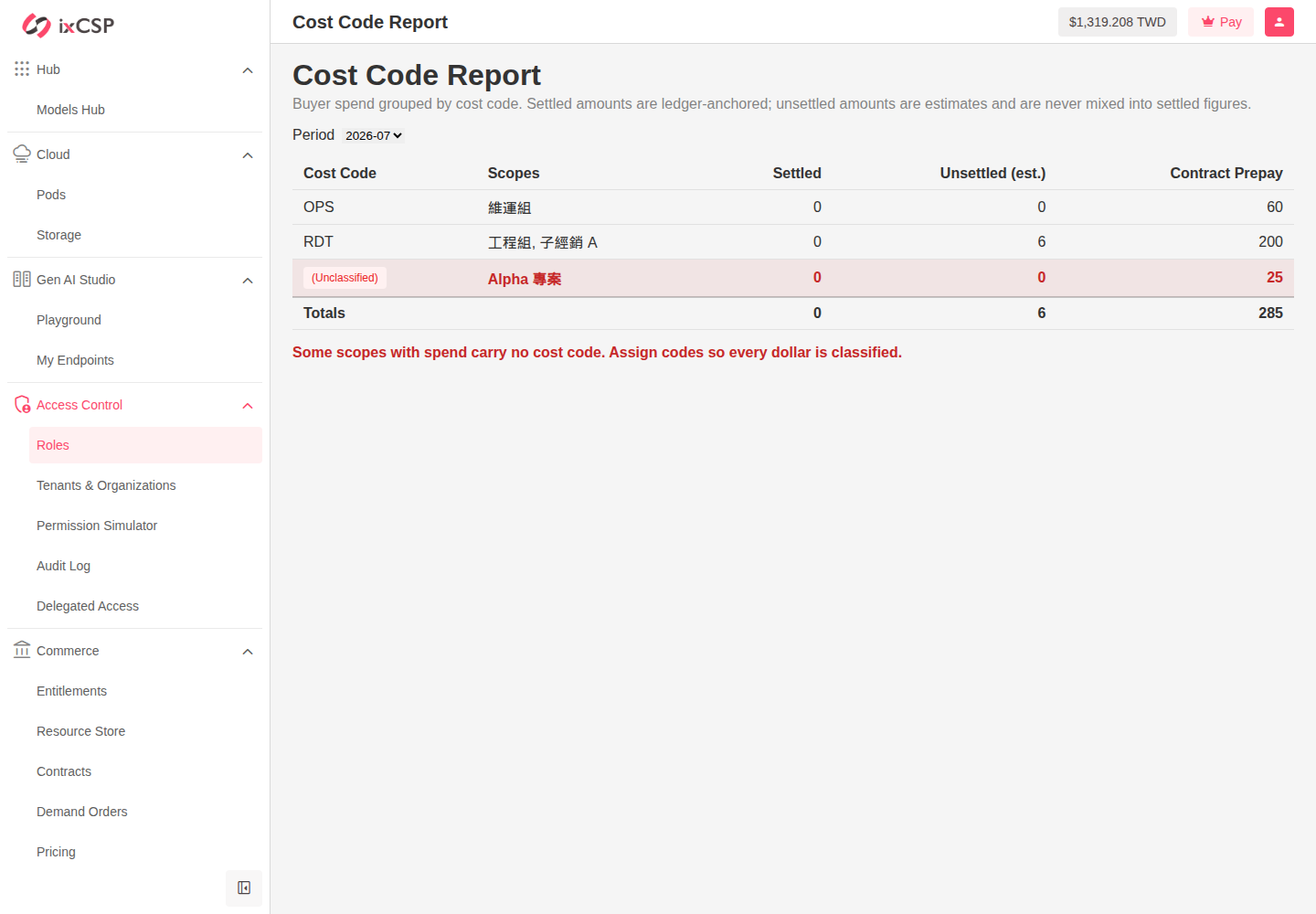The image size is (1316, 914).
Task: Click the crown Pay button
Action: click(1221, 22)
